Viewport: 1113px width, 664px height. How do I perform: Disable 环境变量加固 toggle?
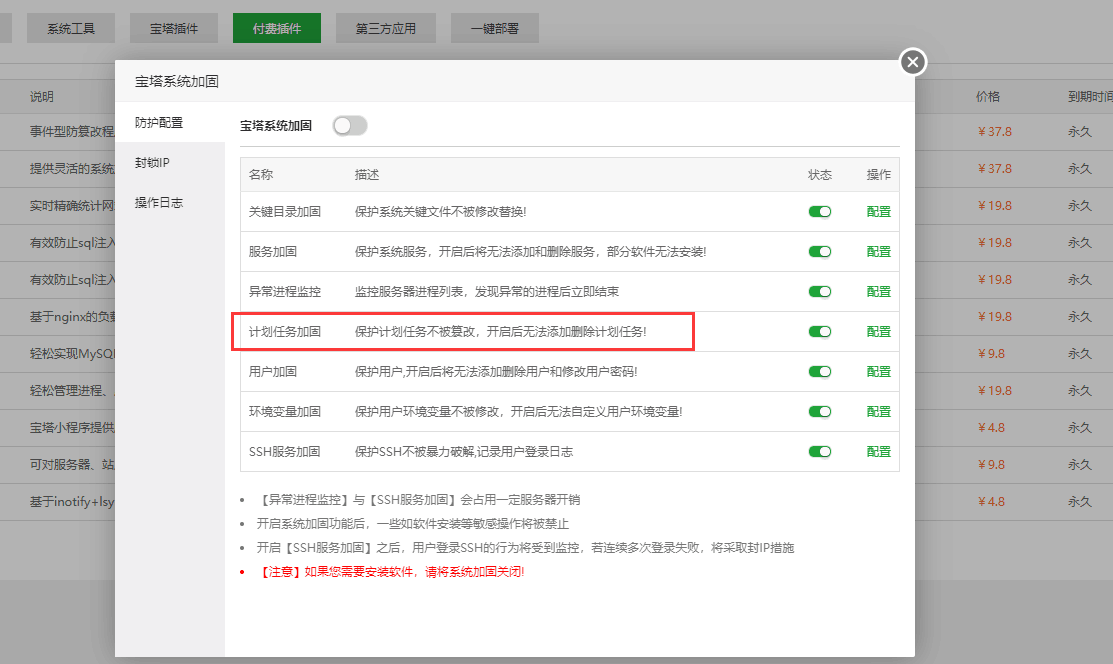(x=820, y=412)
